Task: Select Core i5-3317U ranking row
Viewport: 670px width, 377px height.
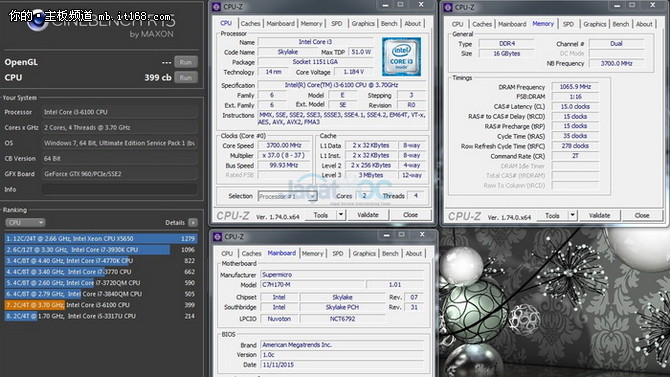Action: (101, 316)
